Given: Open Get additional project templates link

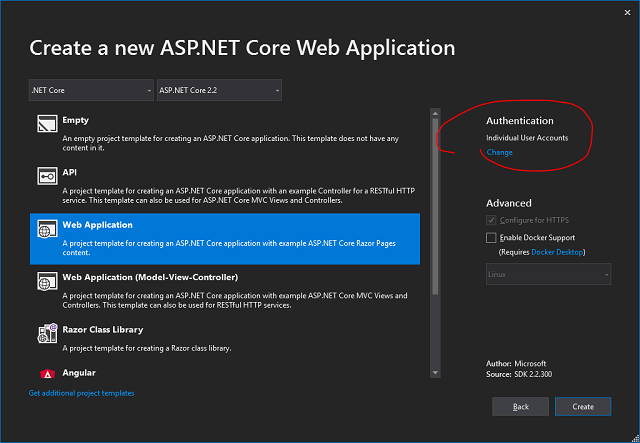Looking at the screenshot, I should coord(81,393).
